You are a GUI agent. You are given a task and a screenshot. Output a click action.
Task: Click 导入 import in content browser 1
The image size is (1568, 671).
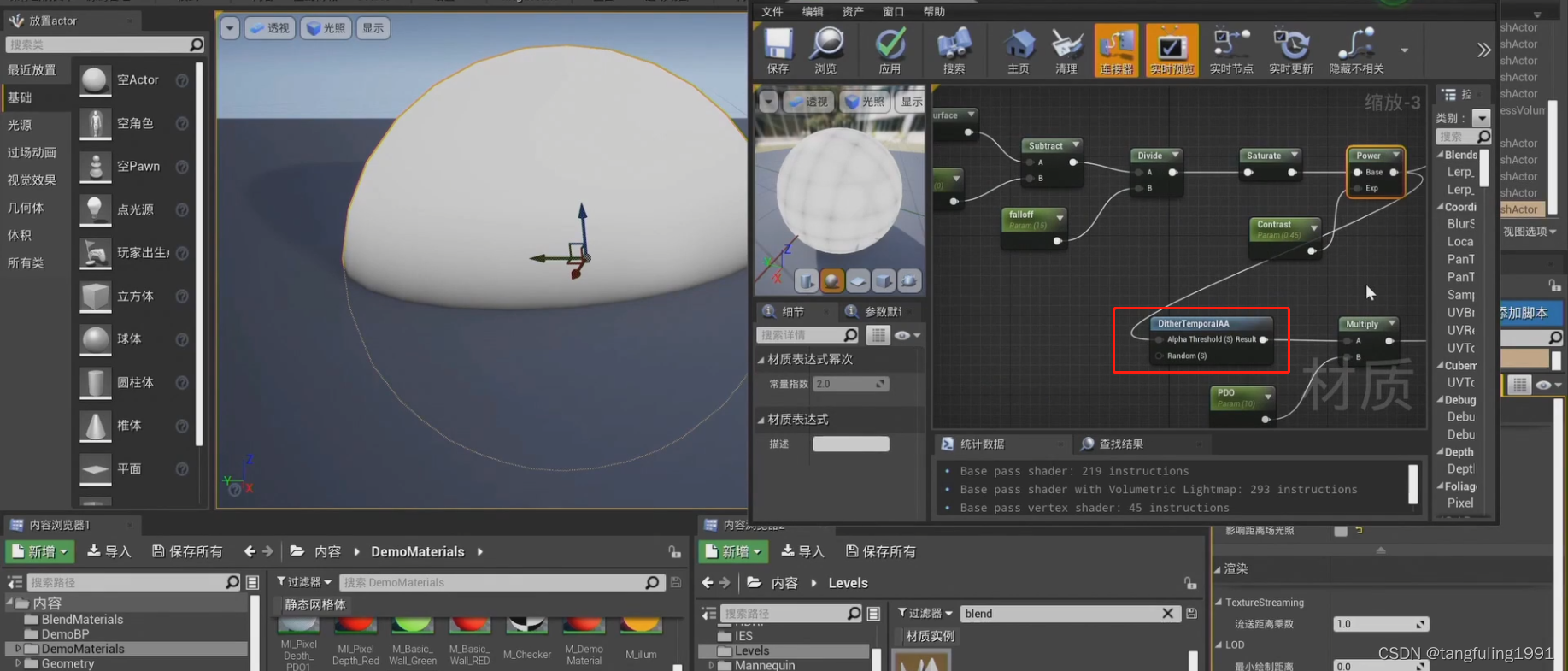[x=109, y=551]
